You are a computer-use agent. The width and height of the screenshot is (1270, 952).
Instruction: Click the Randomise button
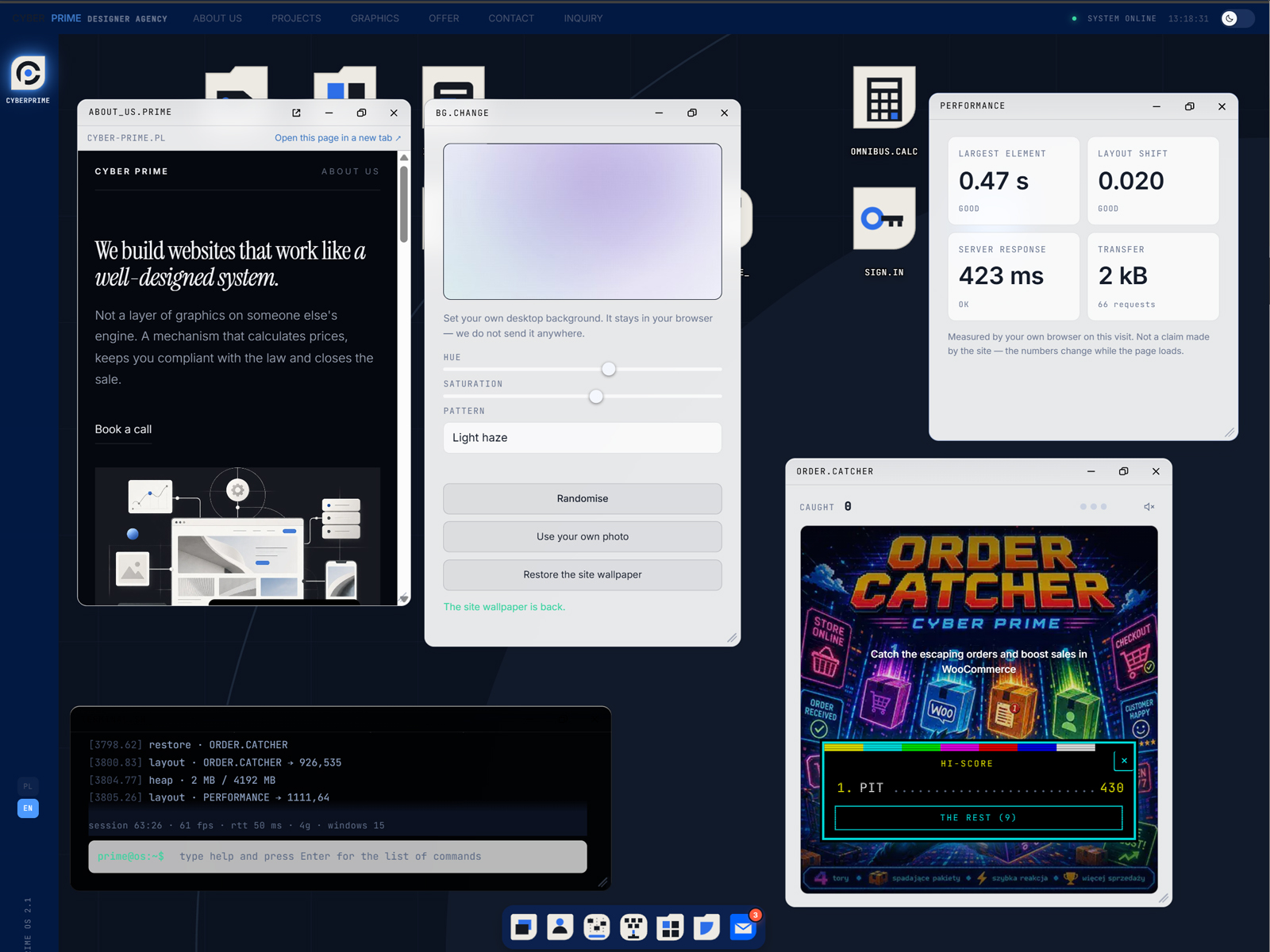click(x=582, y=498)
